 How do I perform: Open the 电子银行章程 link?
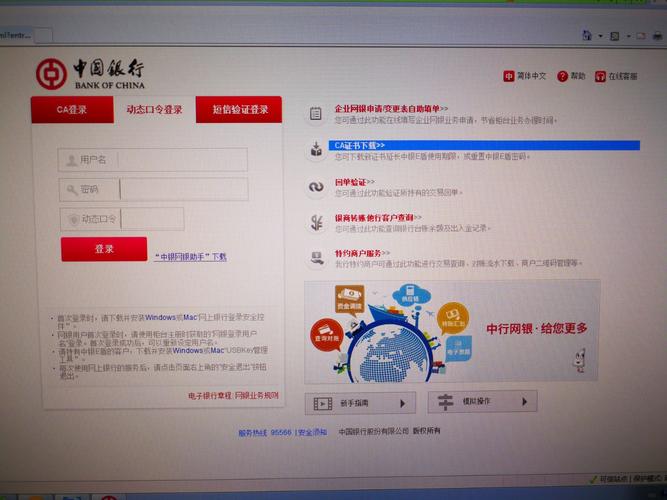coord(210,396)
